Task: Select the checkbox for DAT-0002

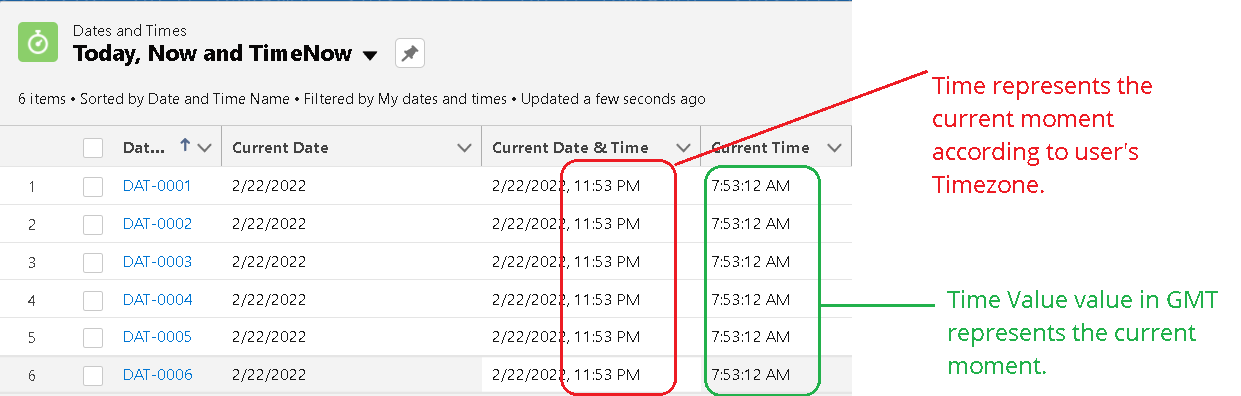Action: tap(93, 224)
